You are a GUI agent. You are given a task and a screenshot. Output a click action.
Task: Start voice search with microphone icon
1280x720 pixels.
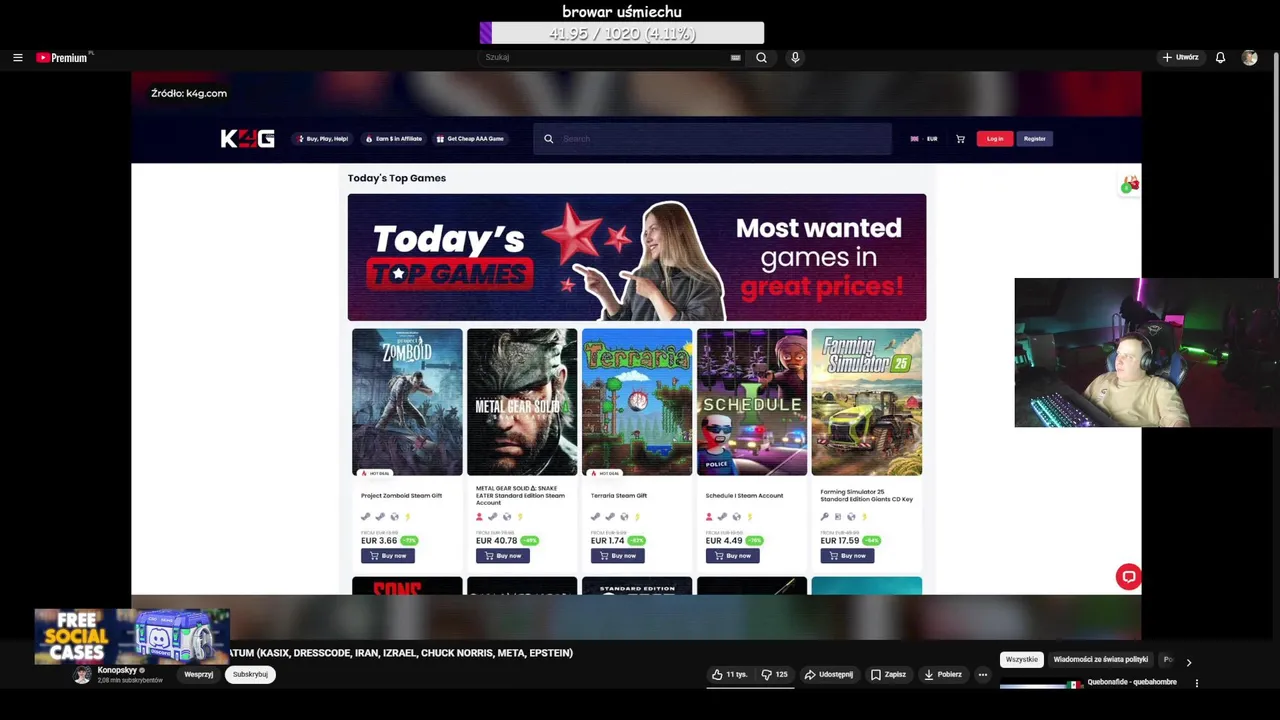tap(795, 58)
